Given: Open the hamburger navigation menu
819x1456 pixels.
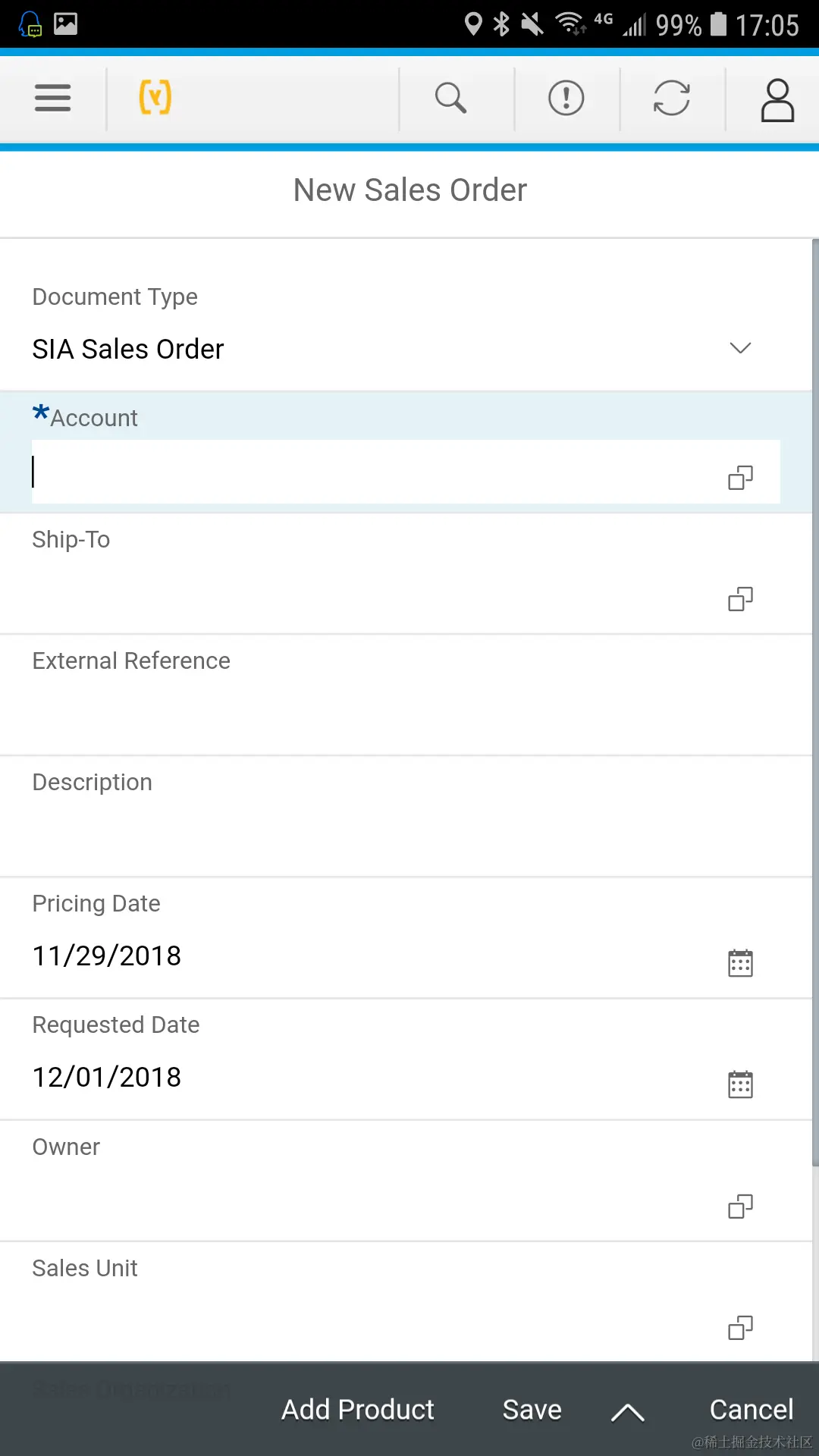Looking at the screenshot, I should [52, 98].
